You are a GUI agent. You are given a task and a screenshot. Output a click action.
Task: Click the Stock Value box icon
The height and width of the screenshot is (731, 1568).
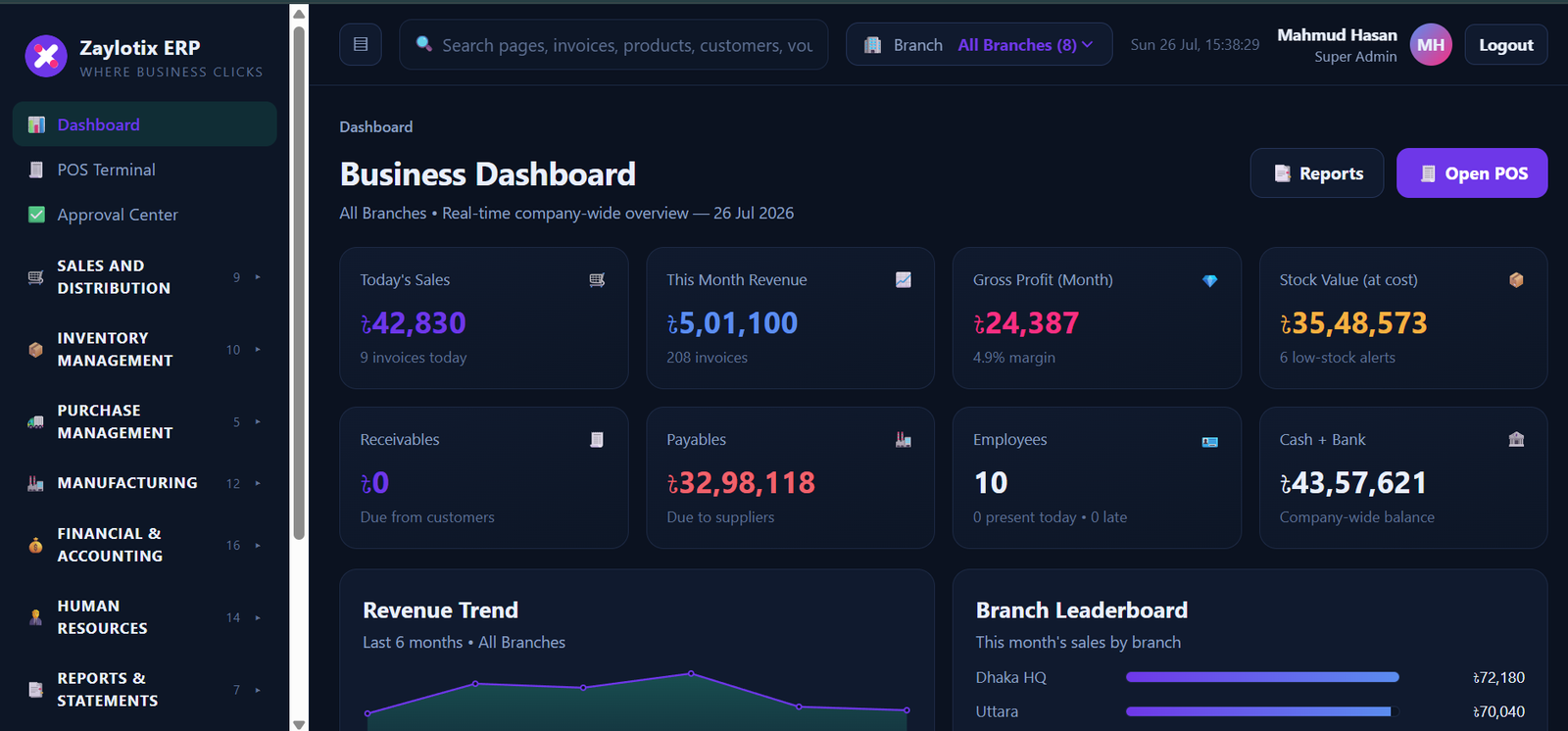tap(1516, 280)
